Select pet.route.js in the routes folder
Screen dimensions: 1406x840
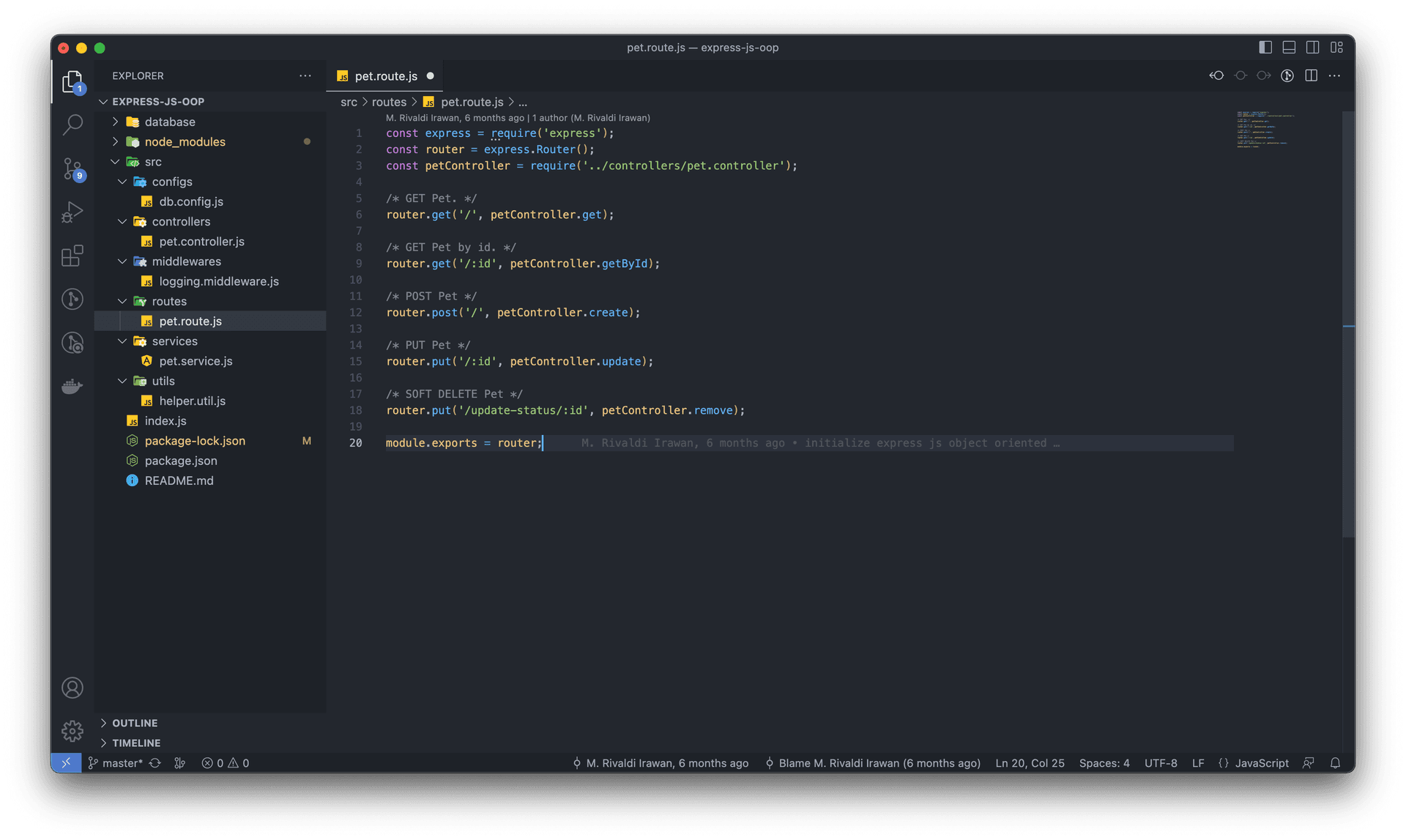pyautogui.click(x=190, y=321)
